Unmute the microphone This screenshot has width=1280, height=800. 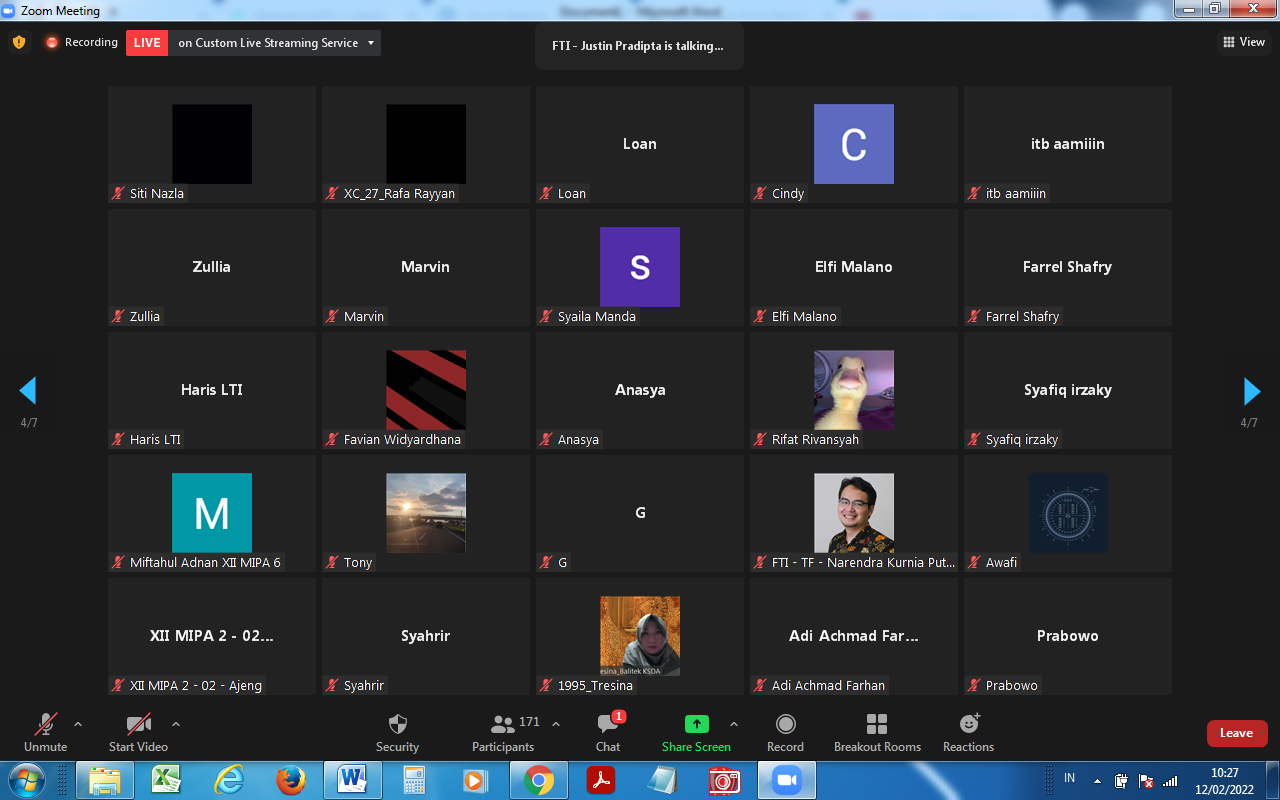[46, 725]
